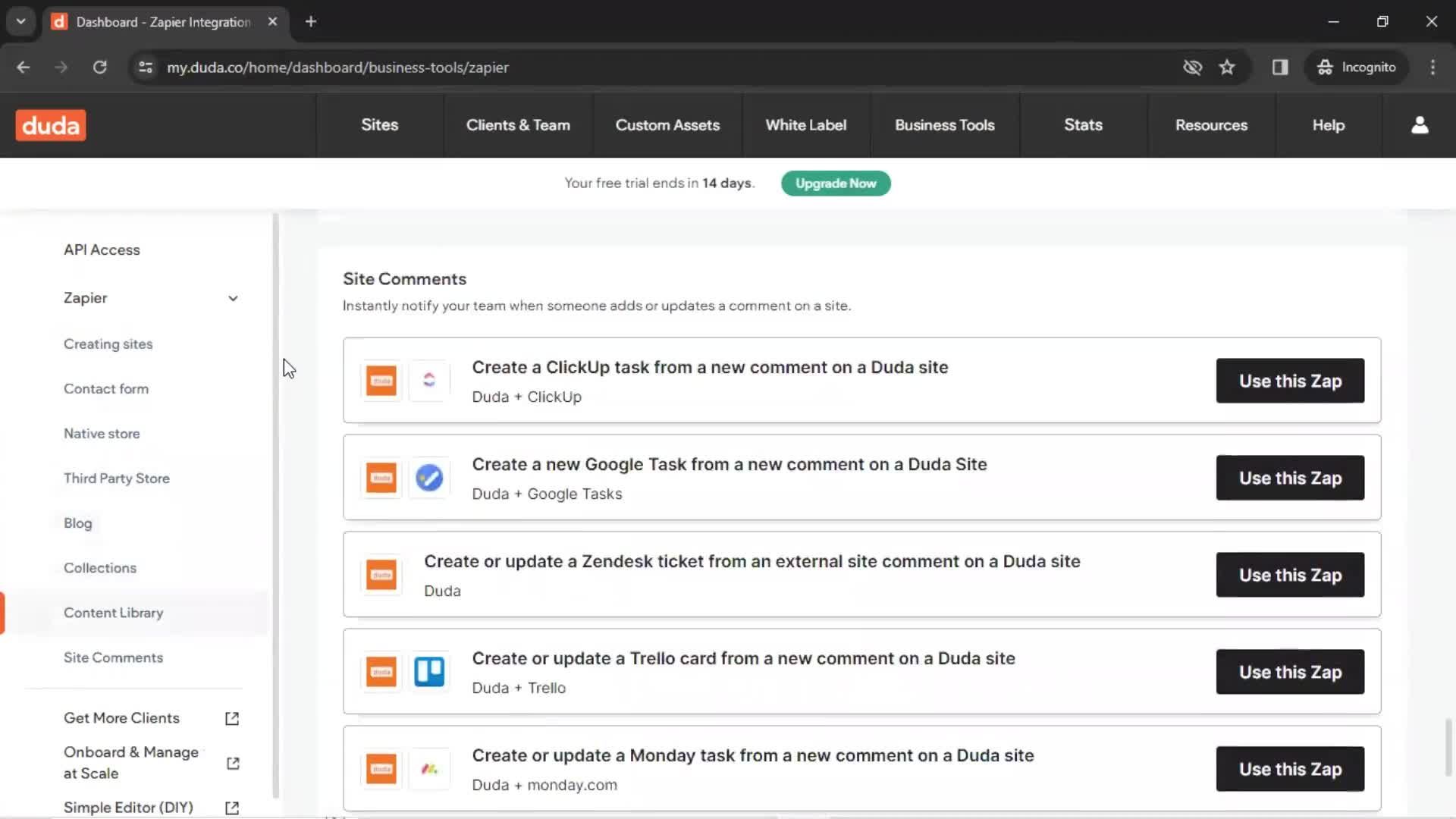The image size is (1456, 819).
Task: Select Contact form in the sidebar
Action: tap(106, 388)
